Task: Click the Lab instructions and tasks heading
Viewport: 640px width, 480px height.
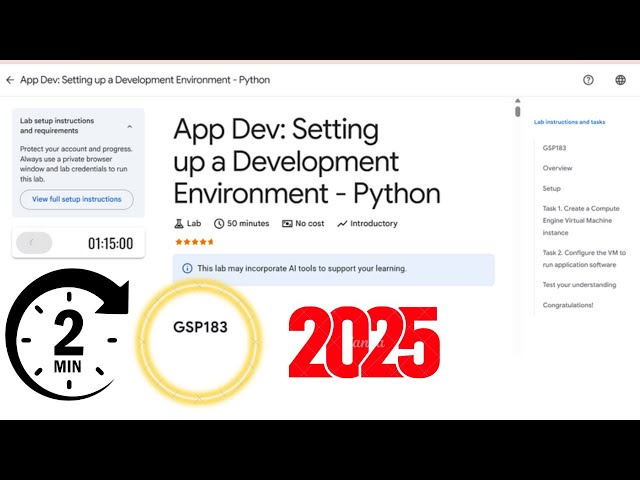Action: point(569,122)
